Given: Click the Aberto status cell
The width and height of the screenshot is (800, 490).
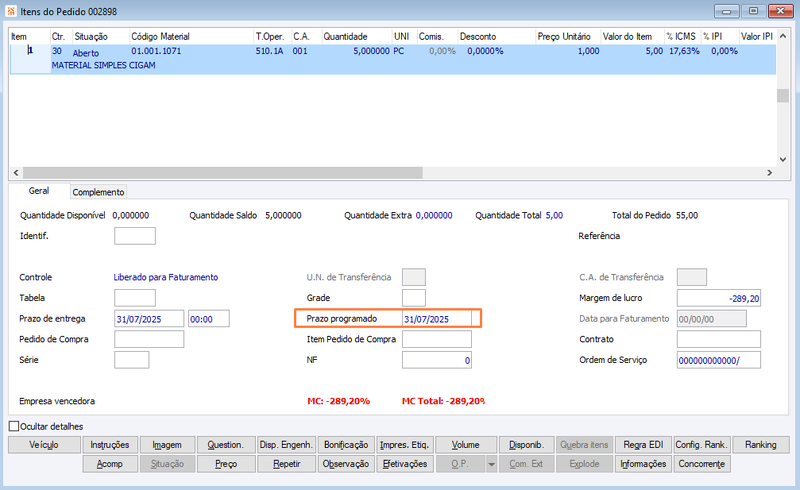Looking at the screenshot, I should pos(86,53).
